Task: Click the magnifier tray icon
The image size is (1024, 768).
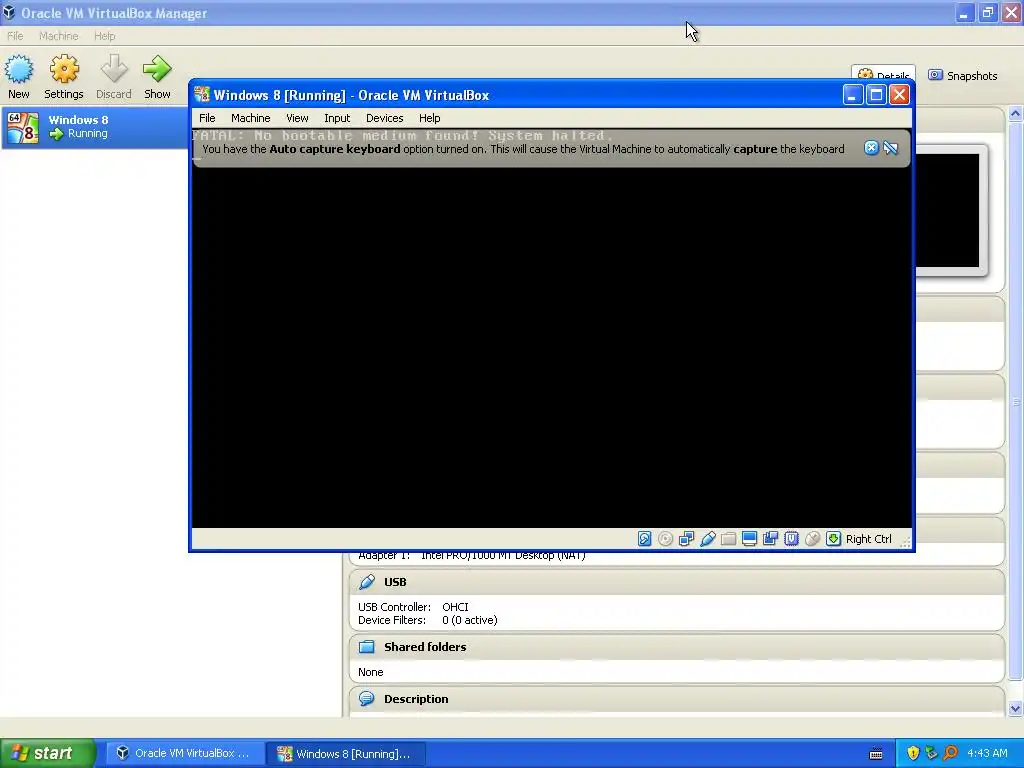Action: (950, 753)
